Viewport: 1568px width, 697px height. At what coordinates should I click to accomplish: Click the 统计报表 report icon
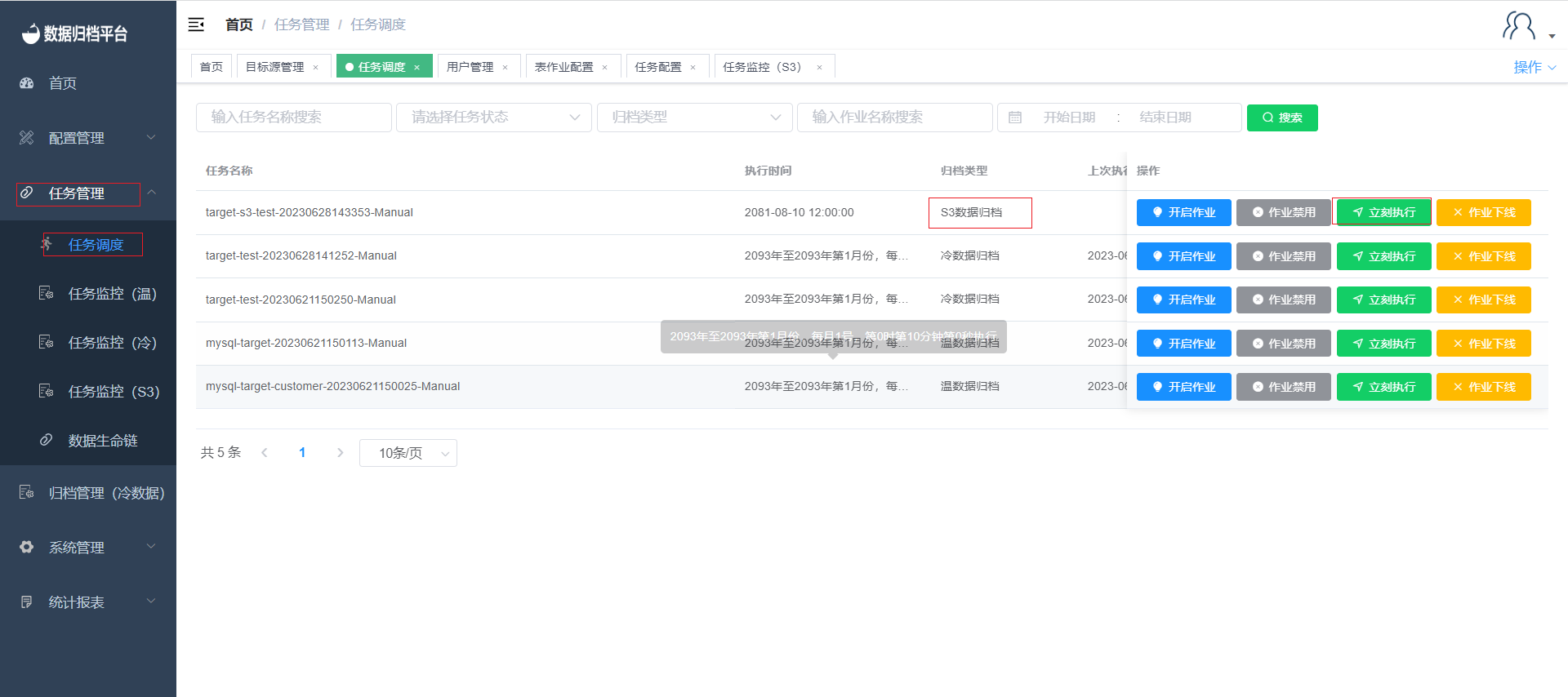(x=27, y=602)
